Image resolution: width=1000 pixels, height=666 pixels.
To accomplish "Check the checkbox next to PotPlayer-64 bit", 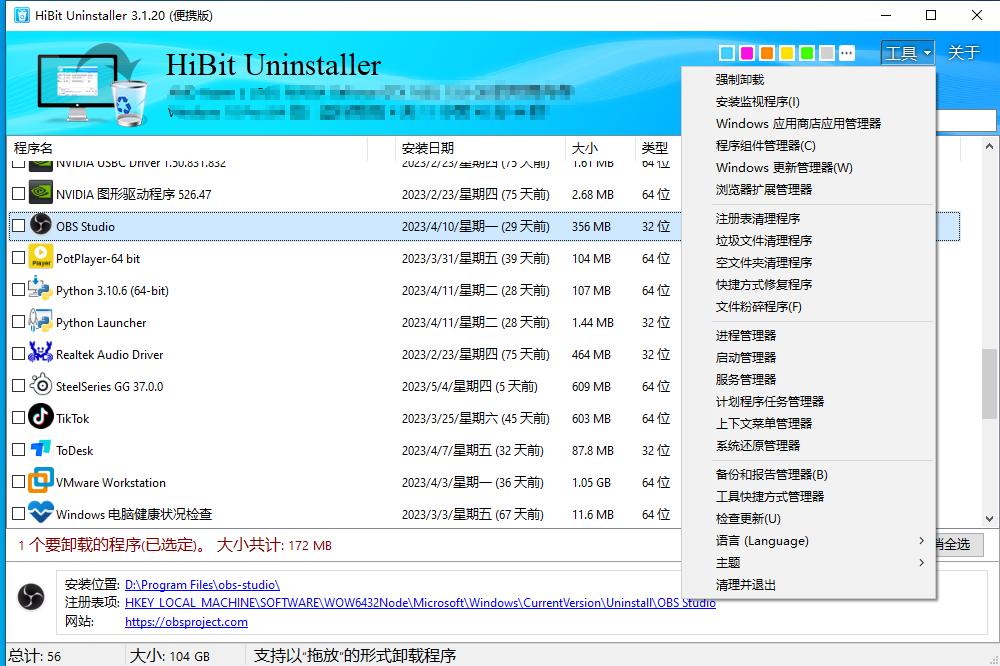I will 17,258.
